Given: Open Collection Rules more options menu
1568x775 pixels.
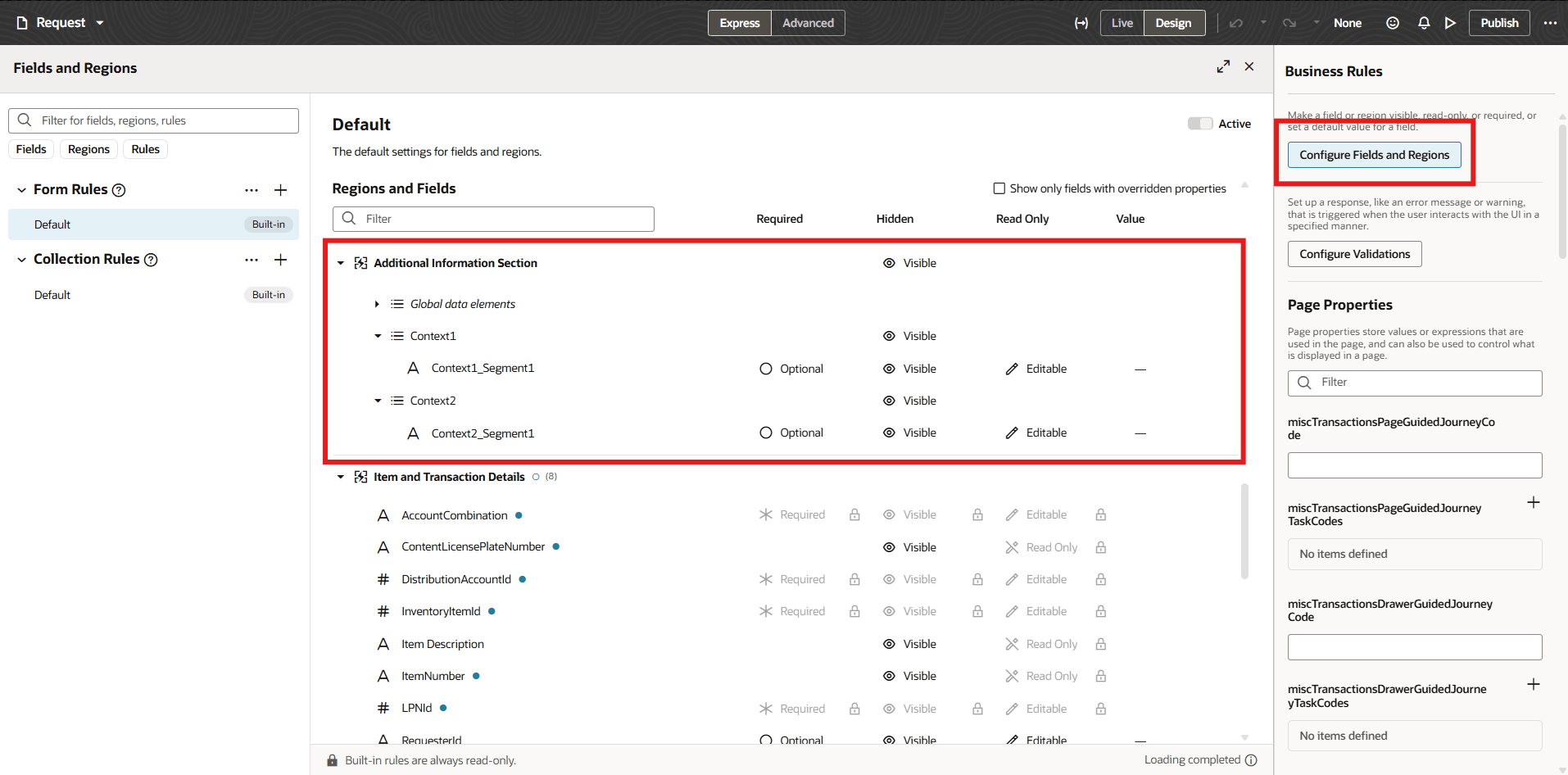Looking at the screenshot, I should click(252, 260).
